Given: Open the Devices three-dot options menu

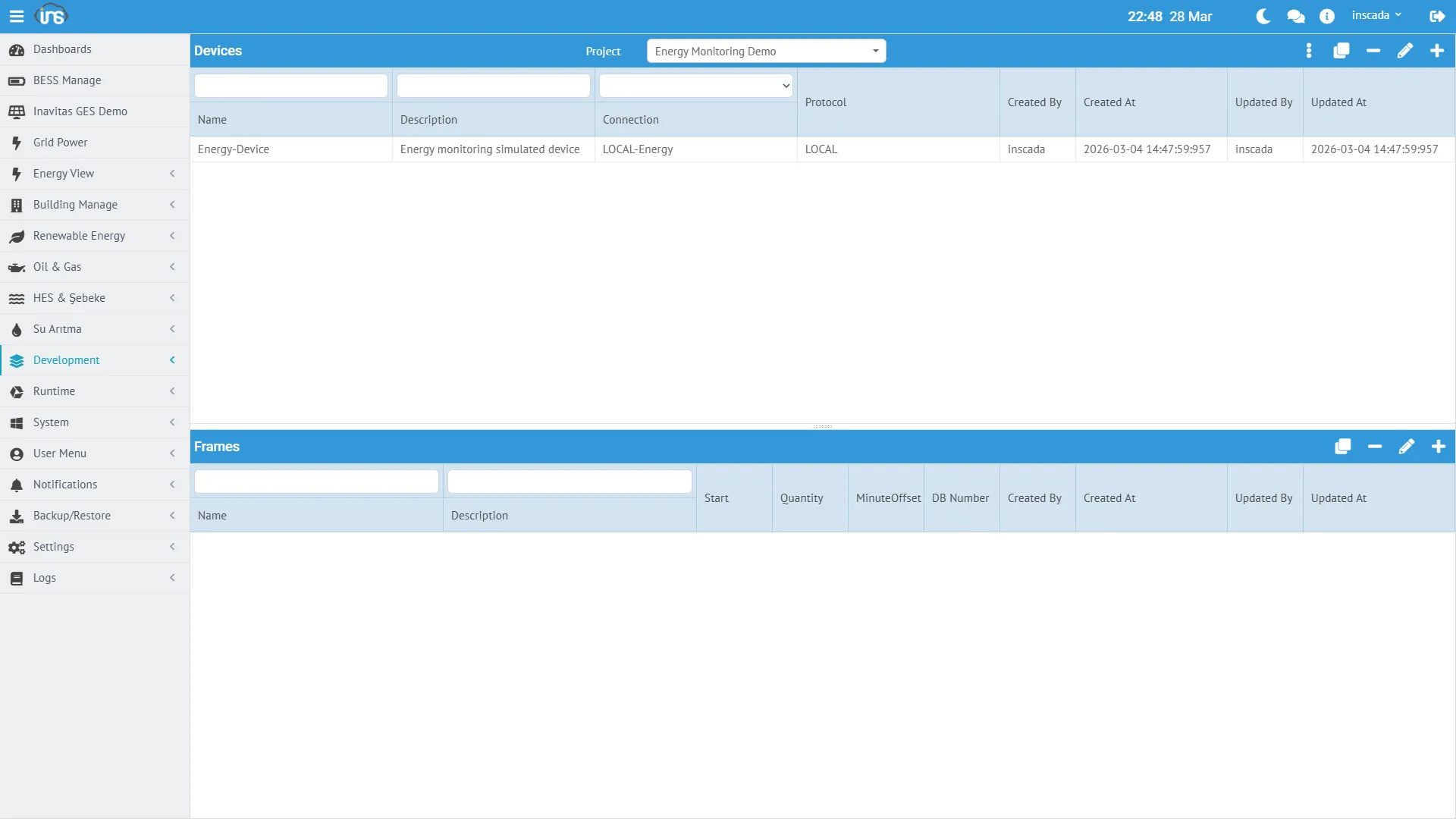Looking at the screenshot, I should [1309, 51].
